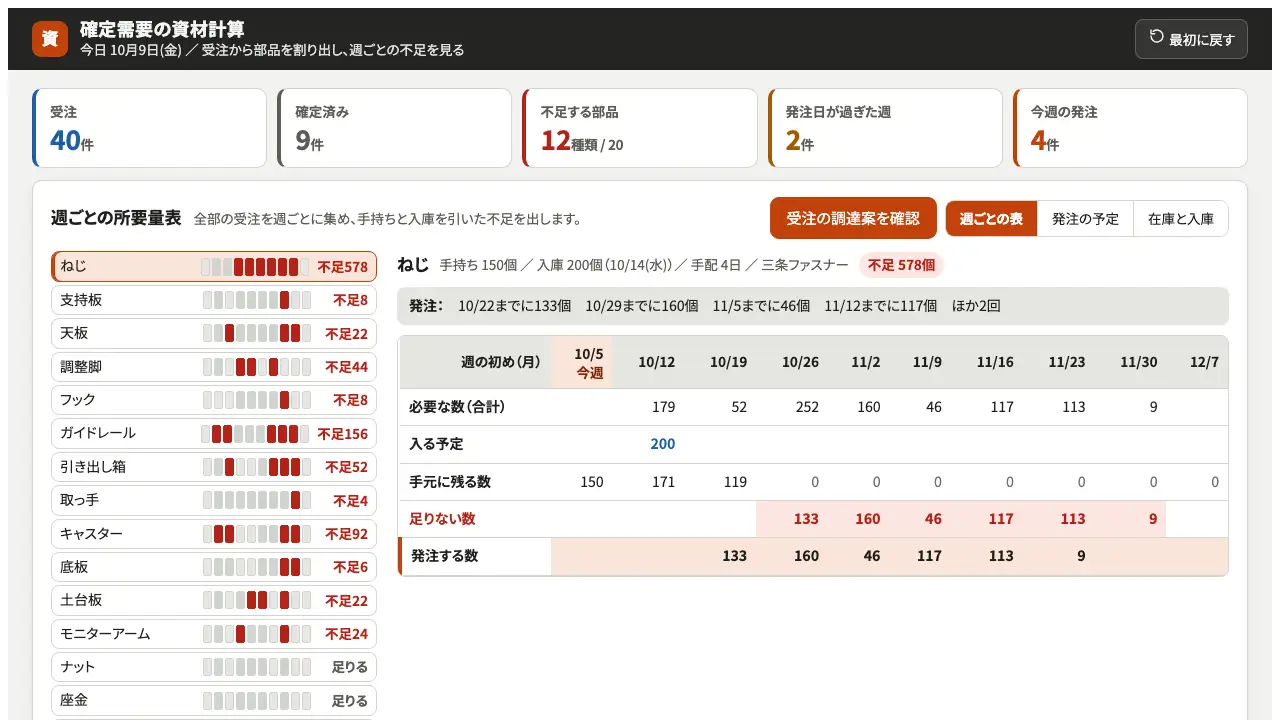
Task: Select the 取っ手 part row
Action: coord(214,500)
